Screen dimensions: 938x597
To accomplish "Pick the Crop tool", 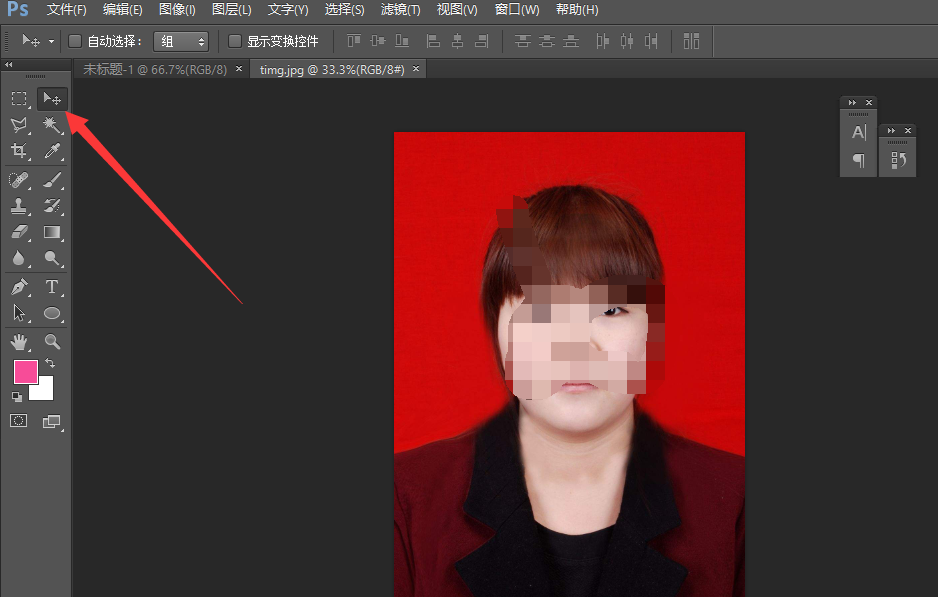I will pos(19,151).
